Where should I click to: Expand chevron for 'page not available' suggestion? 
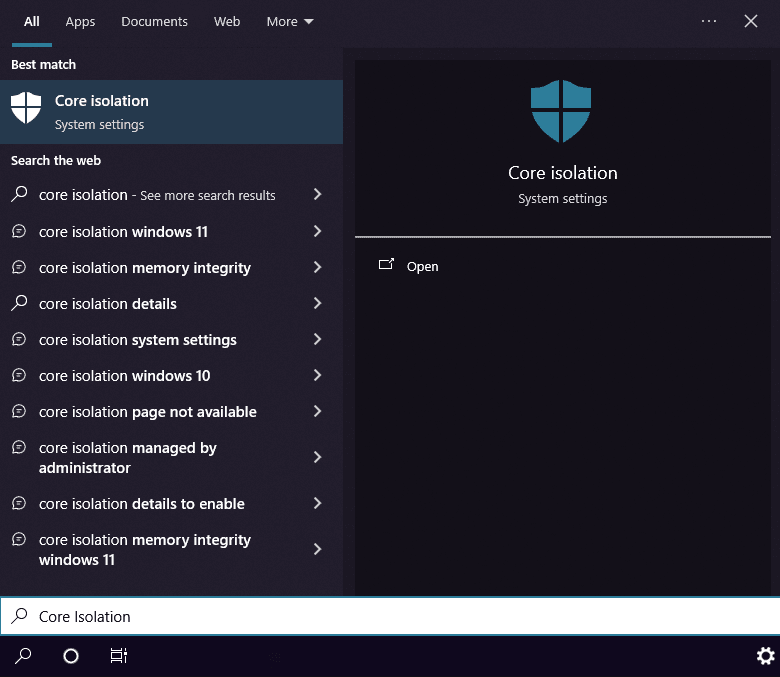pos(317,411)
